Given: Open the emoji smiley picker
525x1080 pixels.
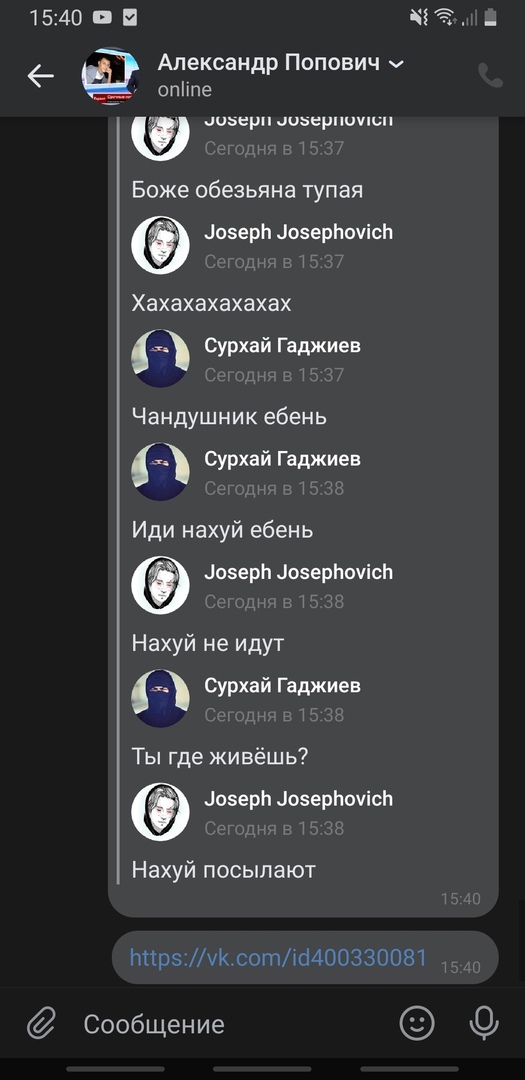Looking at the screenshot, I should pyautogui.click(x=417, y=1024).
